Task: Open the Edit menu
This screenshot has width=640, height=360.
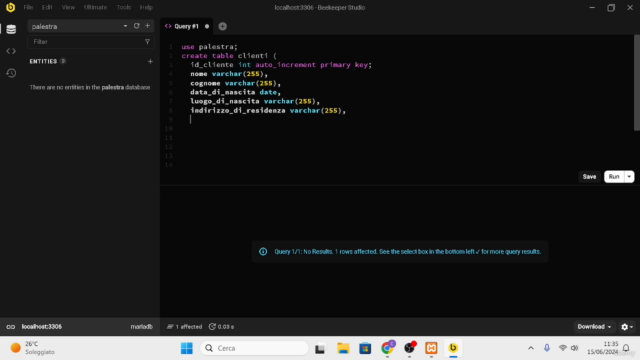Action: [47, 7]
